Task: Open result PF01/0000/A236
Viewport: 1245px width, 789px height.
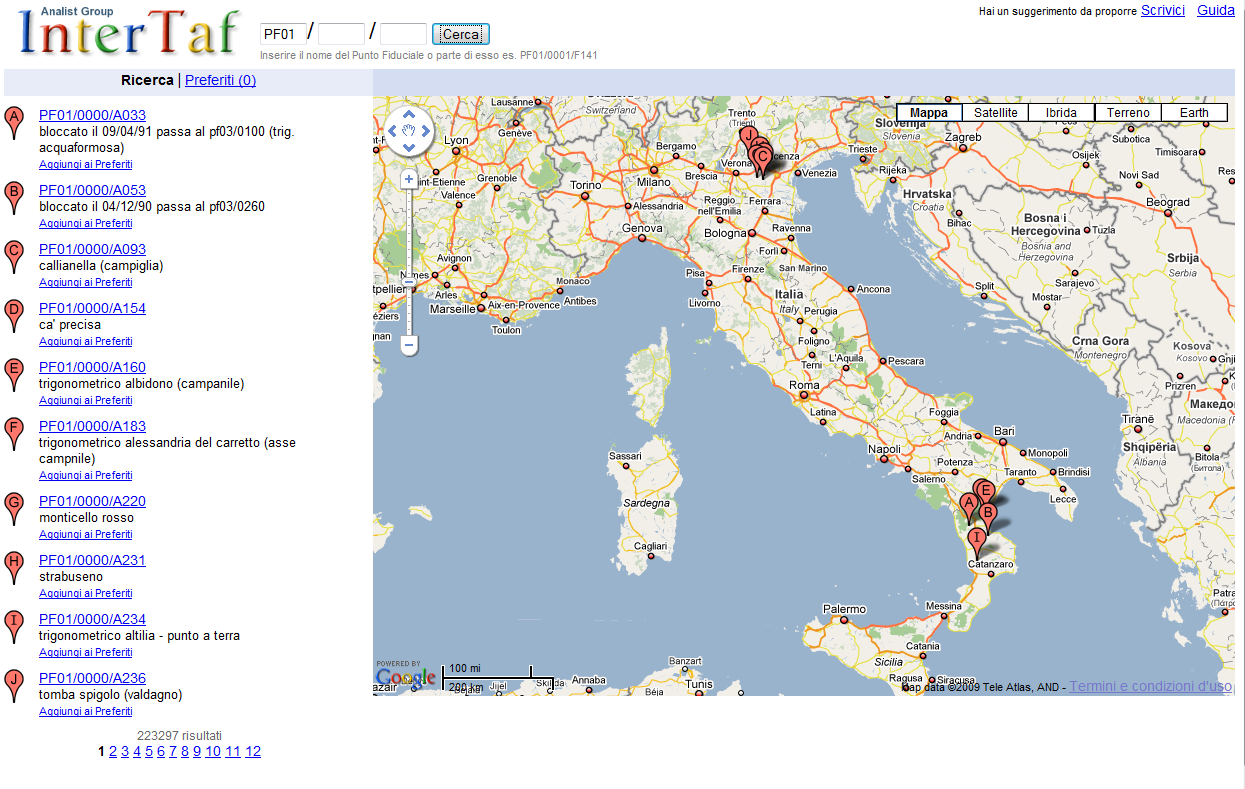Action: click(x=92, y=678)
